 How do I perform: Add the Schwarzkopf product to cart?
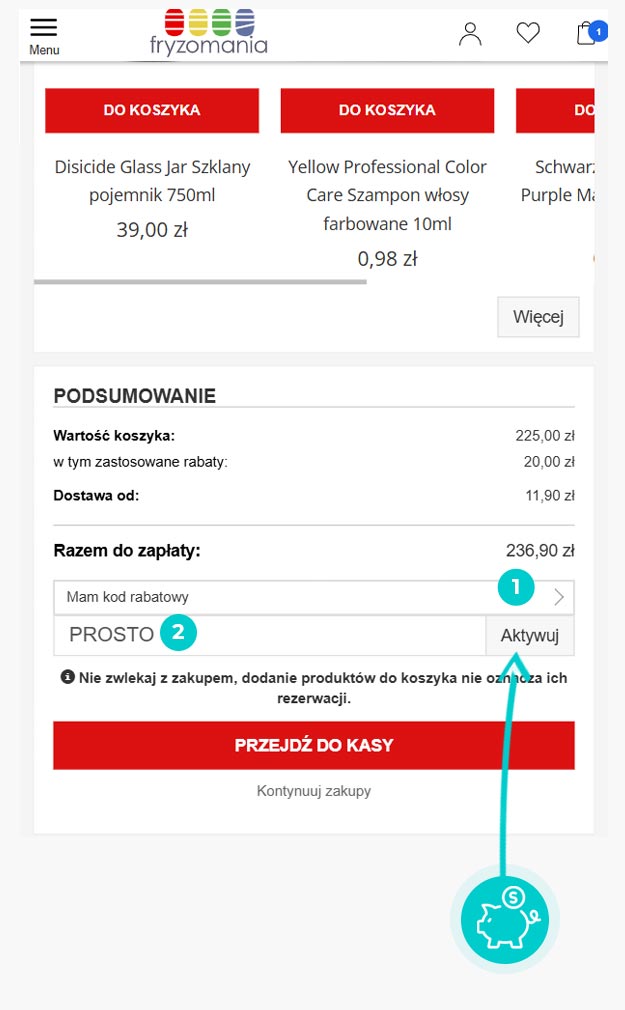click(555, 110)
